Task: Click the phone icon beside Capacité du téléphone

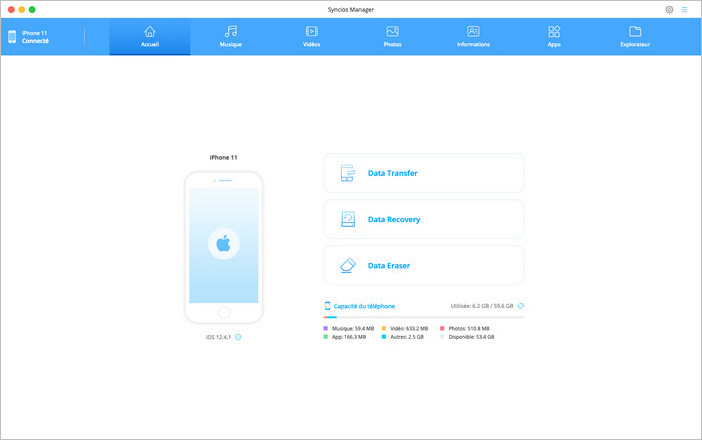Action: [x=327, y=306]
